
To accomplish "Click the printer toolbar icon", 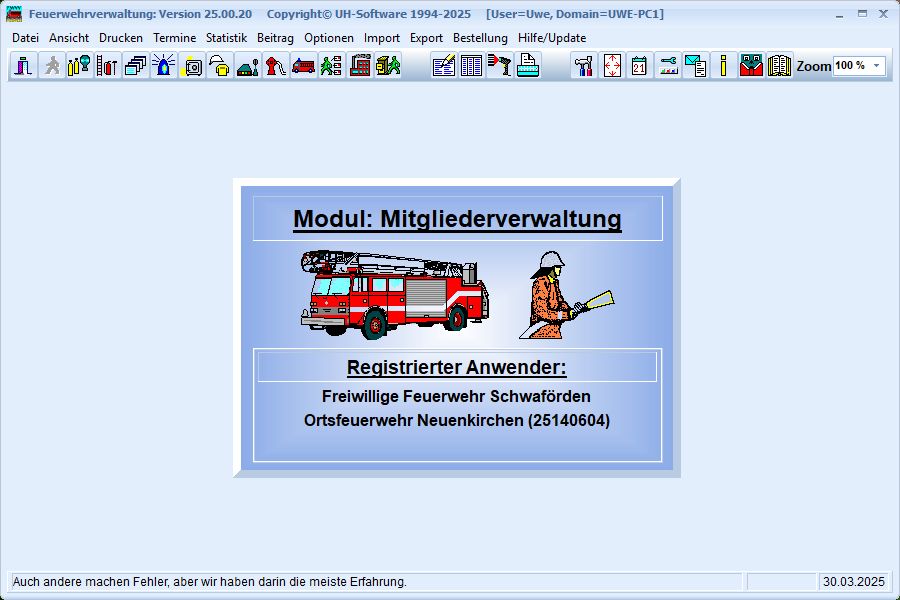I will tap(528, 65).
